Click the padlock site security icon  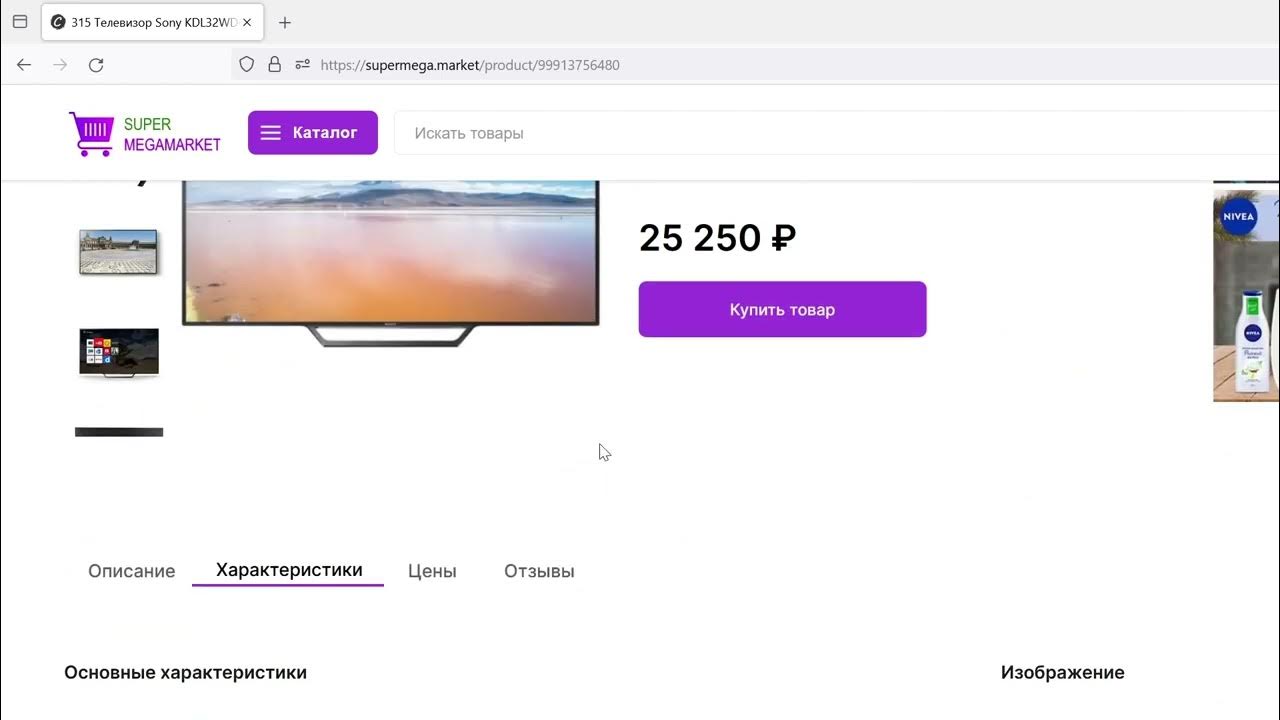tap(274, 65)
